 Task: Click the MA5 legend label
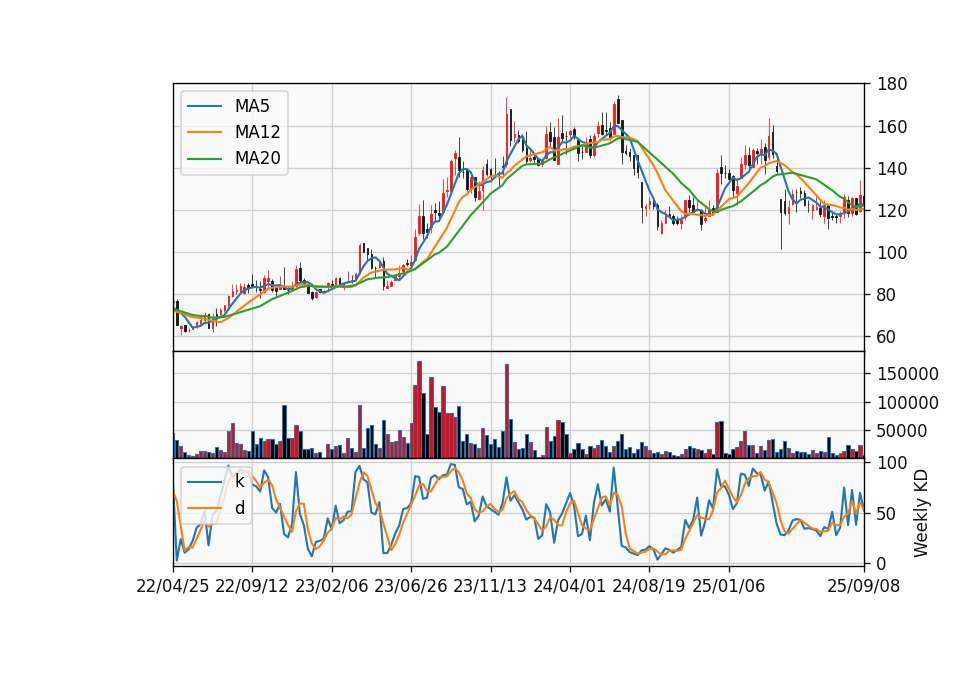[x=252, y=106]
